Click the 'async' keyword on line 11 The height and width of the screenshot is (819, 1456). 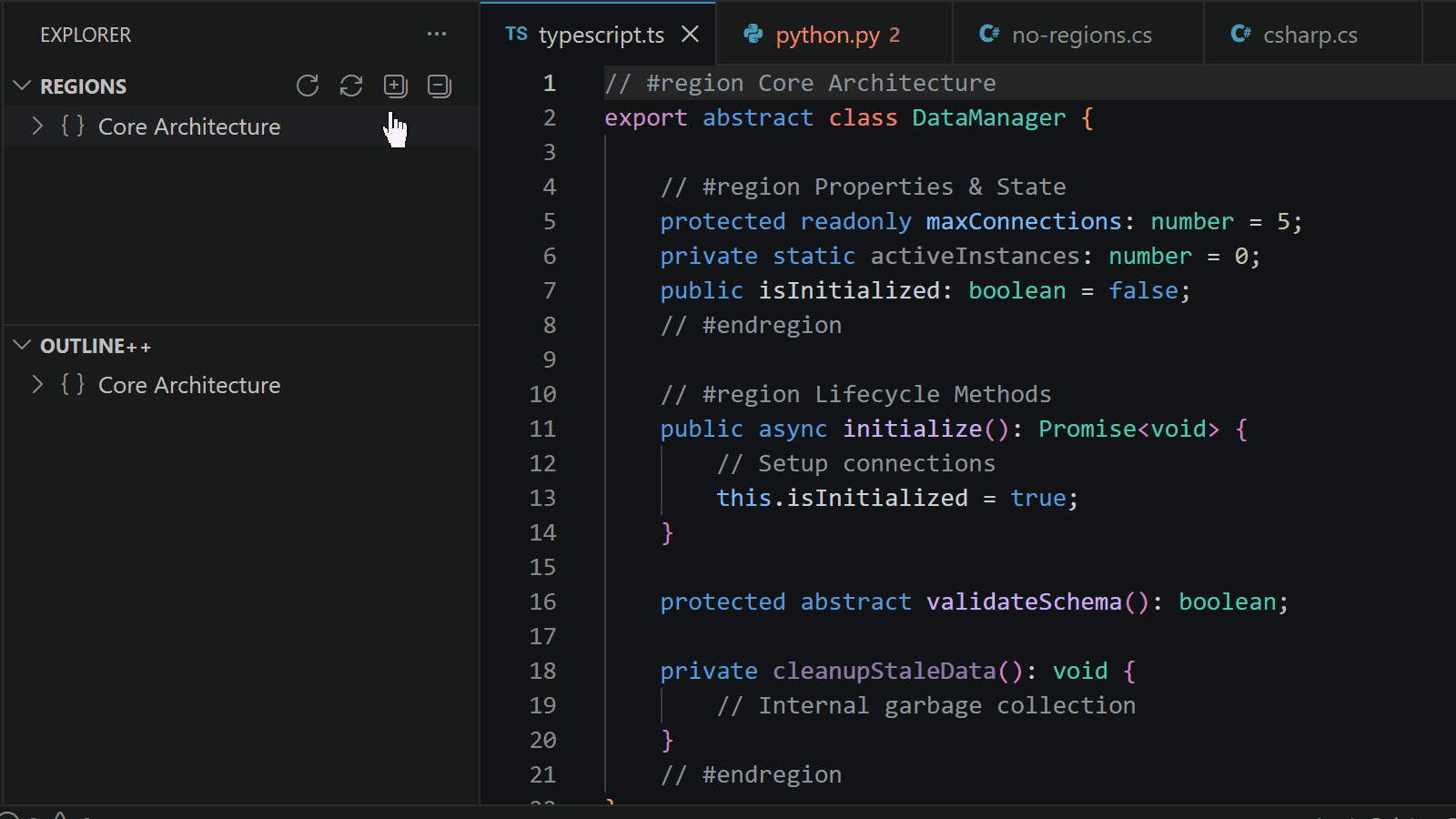794,429
